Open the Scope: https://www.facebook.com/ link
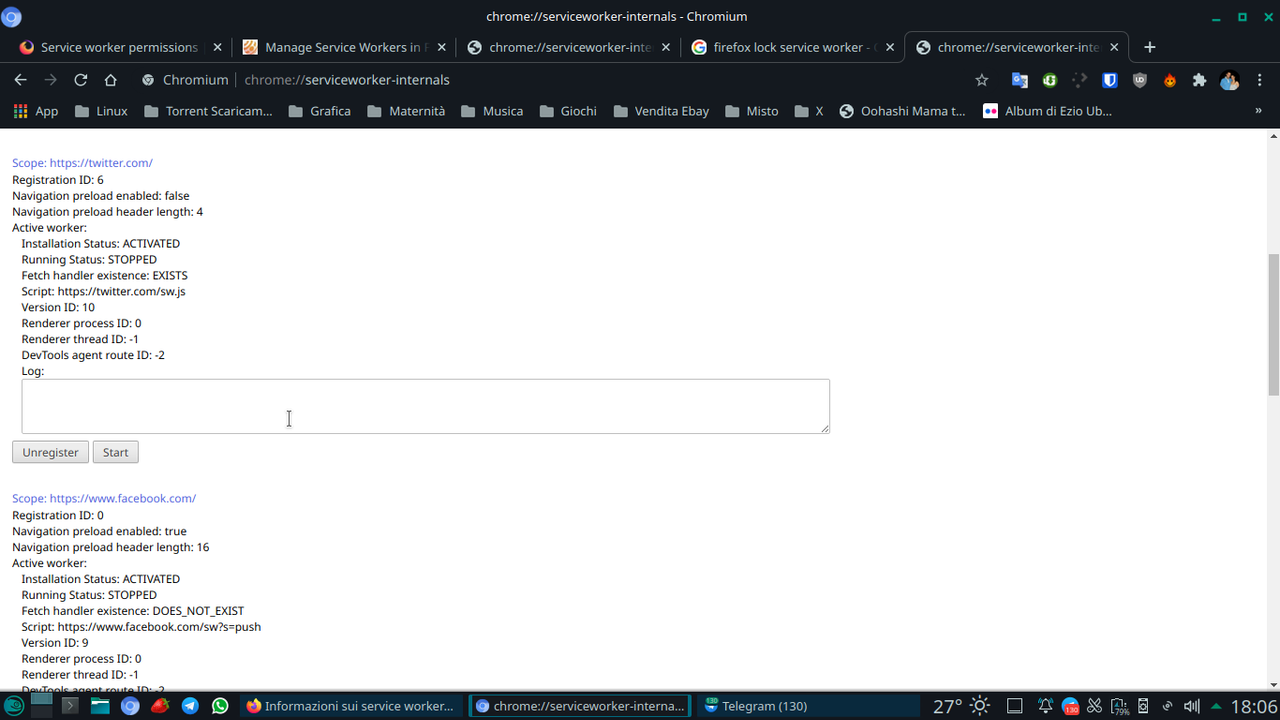1280x720 pixels. (x=104, y=498)
